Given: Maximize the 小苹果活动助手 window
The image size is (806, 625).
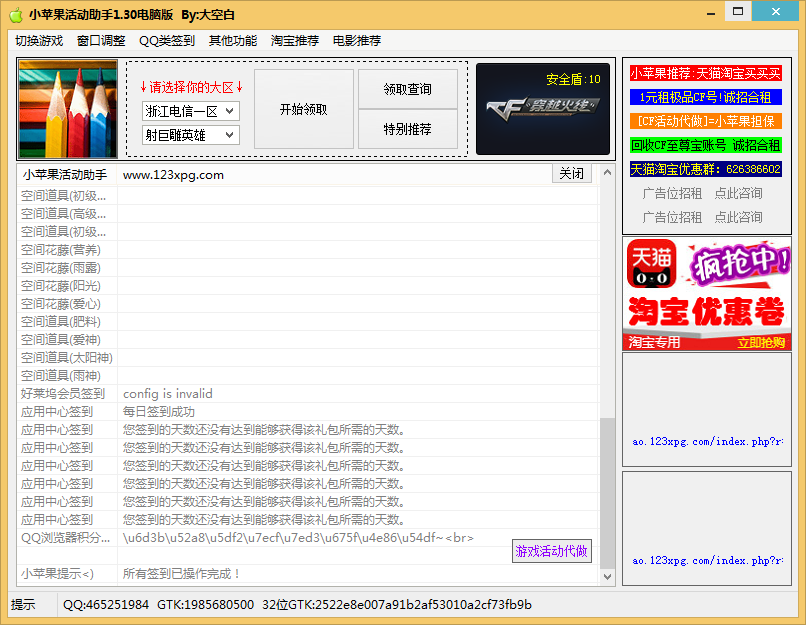Looking at the screenshot, I should tap(738, 11).
